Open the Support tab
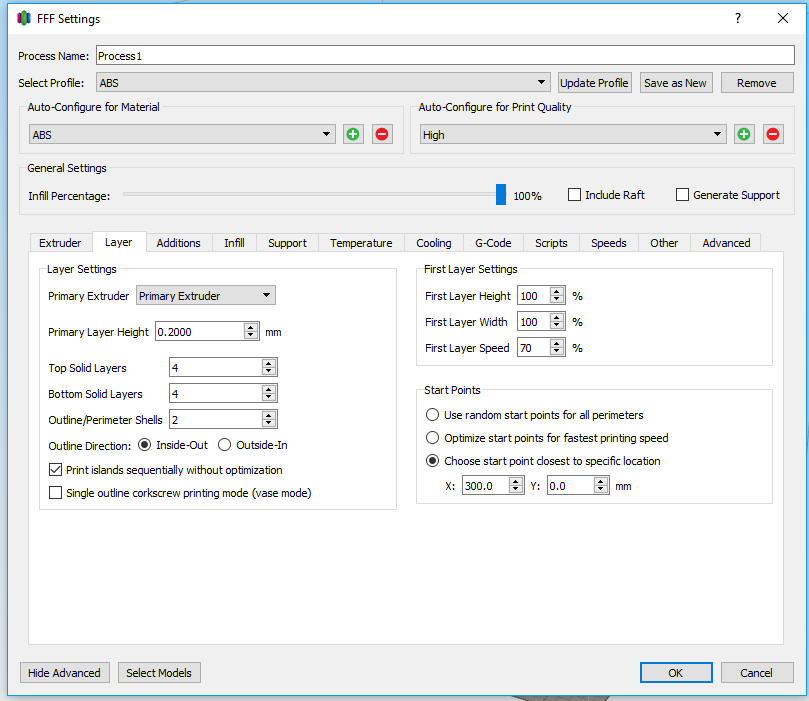The height and width of the screenshot is (701, 809). point(287,243)
